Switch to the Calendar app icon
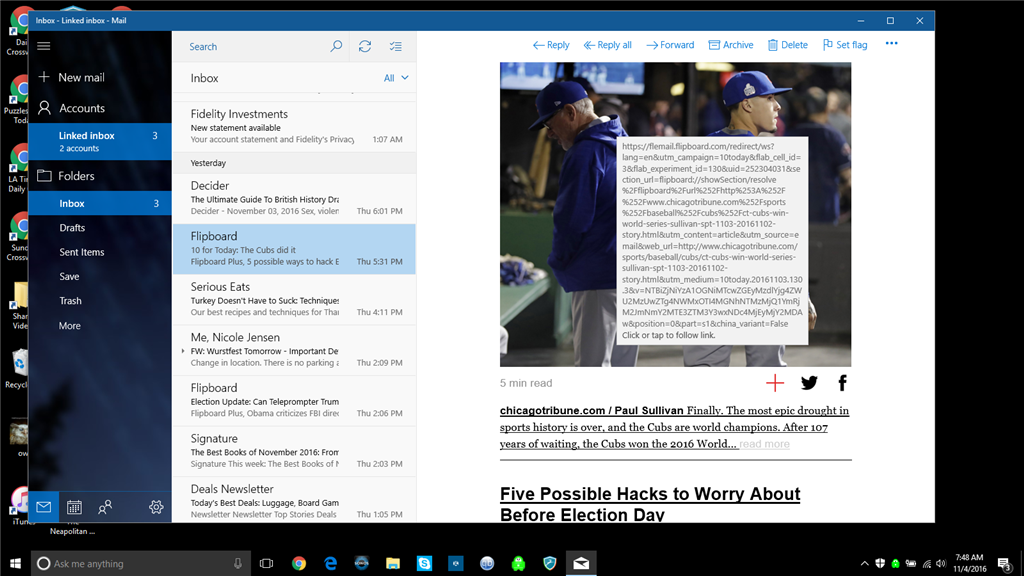This screenshot has height=576, width=1024. point(73,507)
